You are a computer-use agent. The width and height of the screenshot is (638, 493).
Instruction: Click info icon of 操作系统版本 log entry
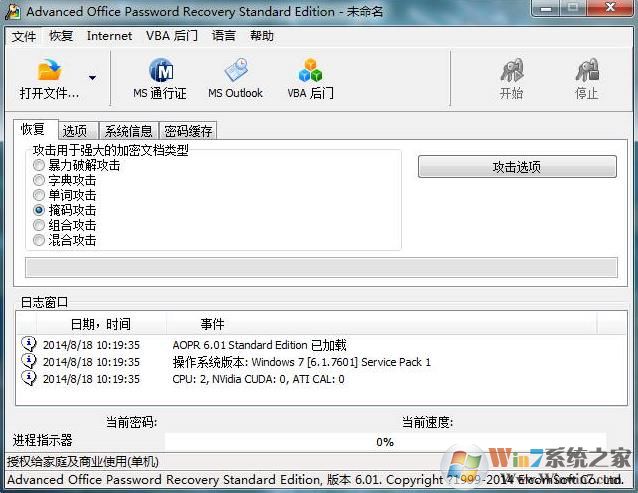[x=28, y=361]
